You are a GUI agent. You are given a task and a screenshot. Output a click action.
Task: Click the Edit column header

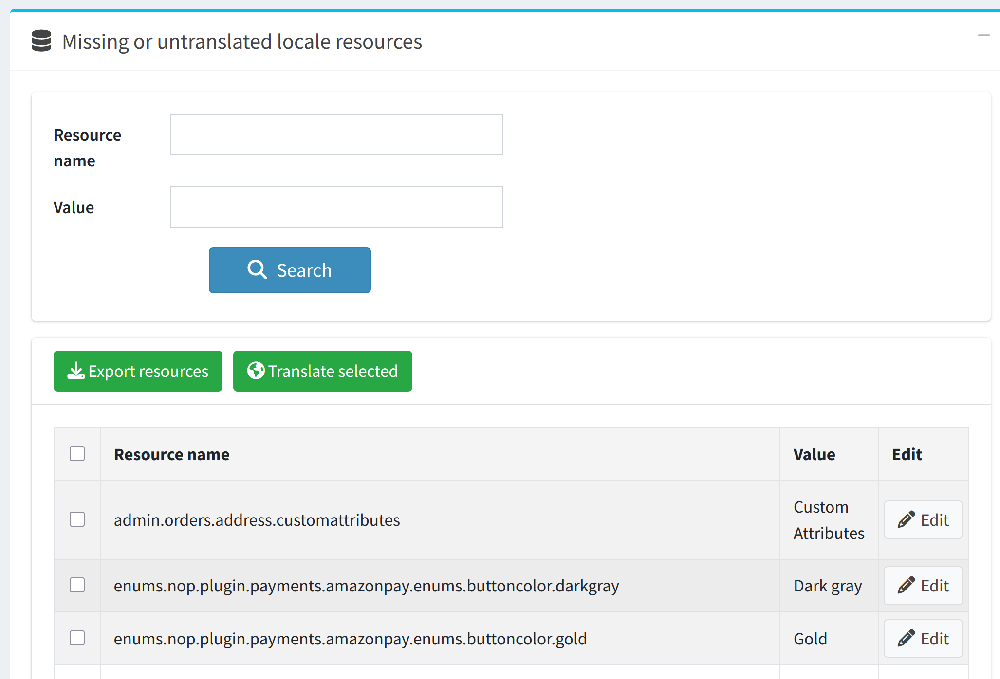[x=907, y=454]
